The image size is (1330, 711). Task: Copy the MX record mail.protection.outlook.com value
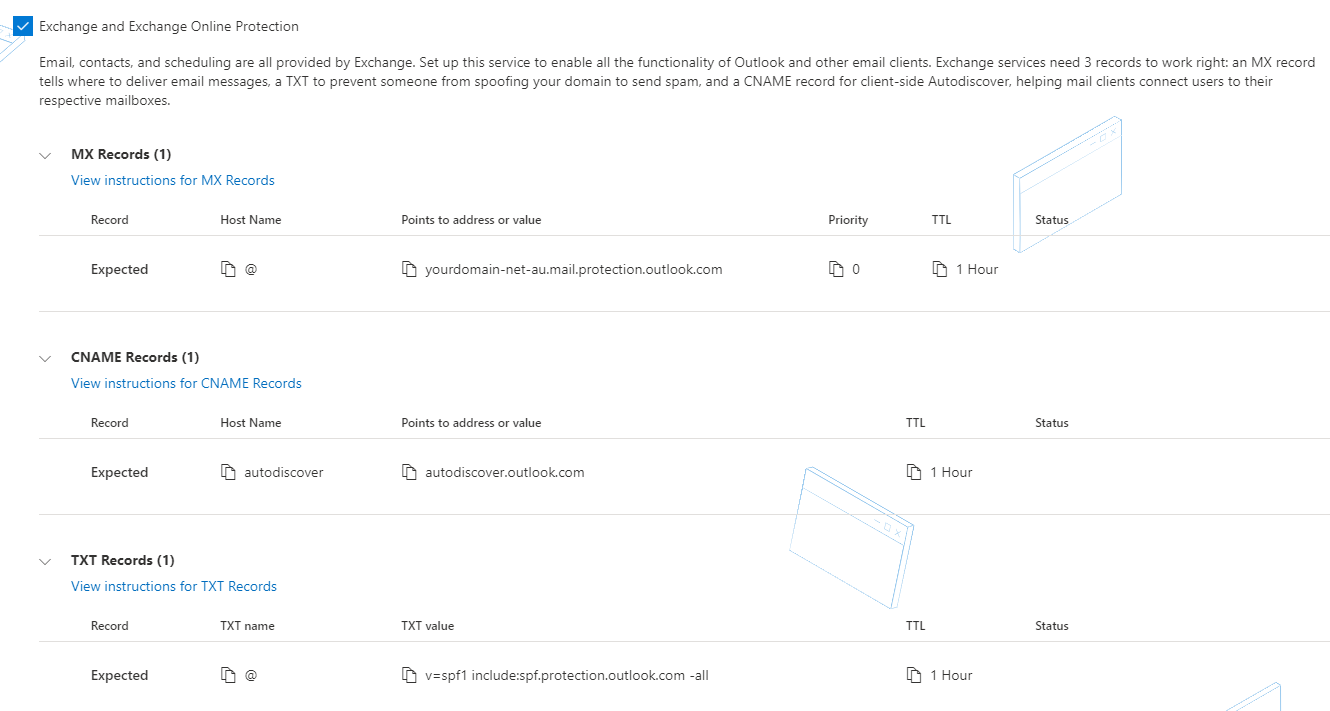pos(408,270)
